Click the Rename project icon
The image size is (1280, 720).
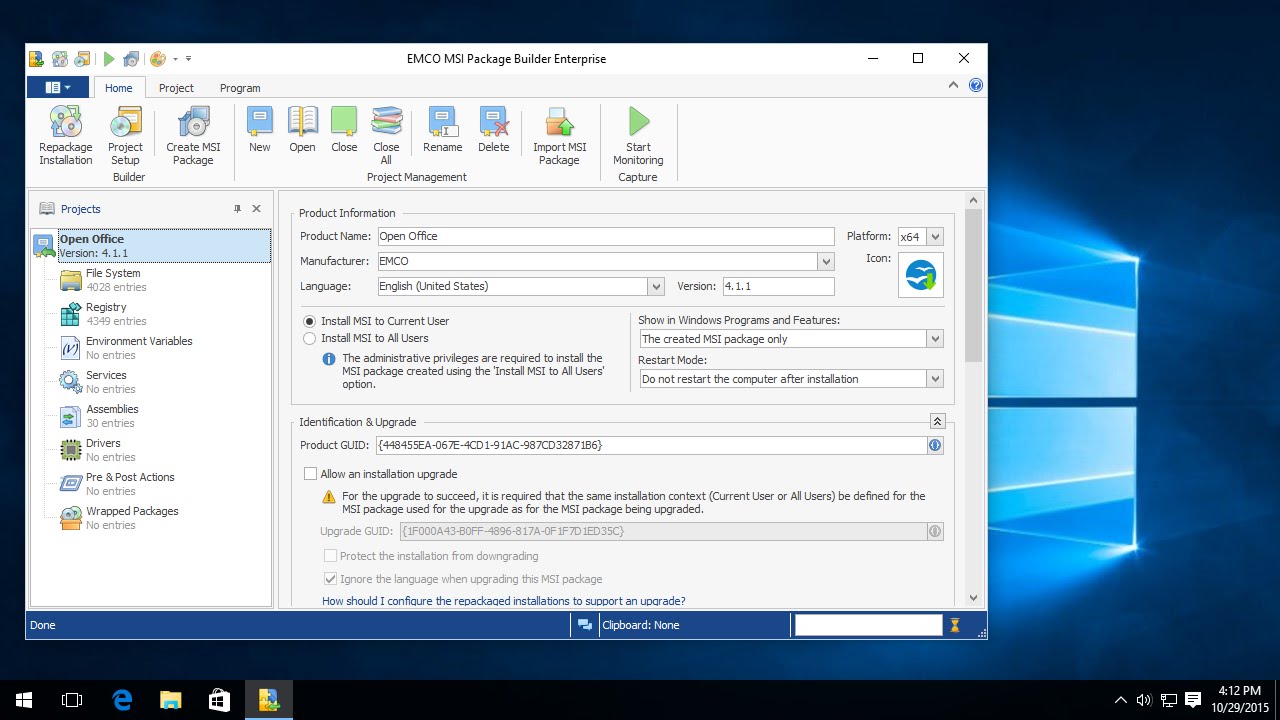click(x=442, y=130)
